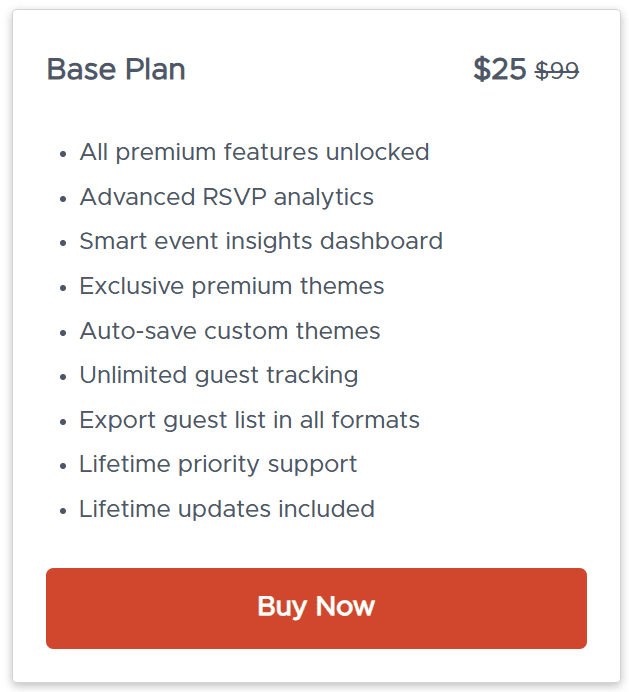
Task: Click 'Smart event insights dashboard' feature
Action: coord(261,241)
